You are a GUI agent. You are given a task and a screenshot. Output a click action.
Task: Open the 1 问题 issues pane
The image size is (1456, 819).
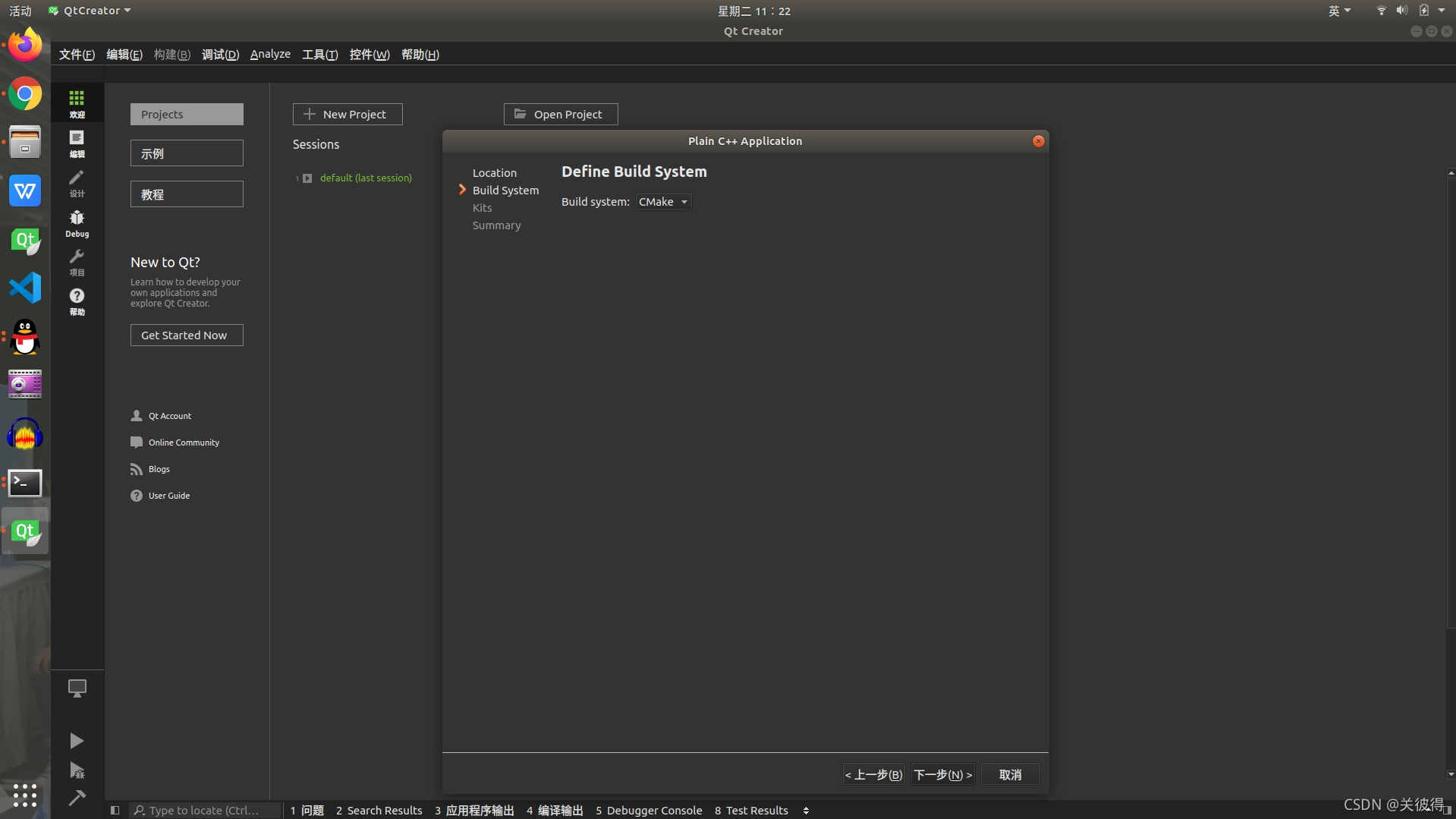[x=307, y=811]
